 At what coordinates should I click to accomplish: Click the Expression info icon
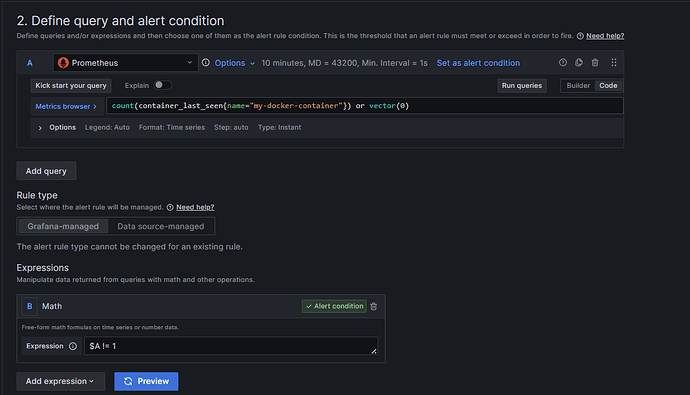(x=73, y=346)
